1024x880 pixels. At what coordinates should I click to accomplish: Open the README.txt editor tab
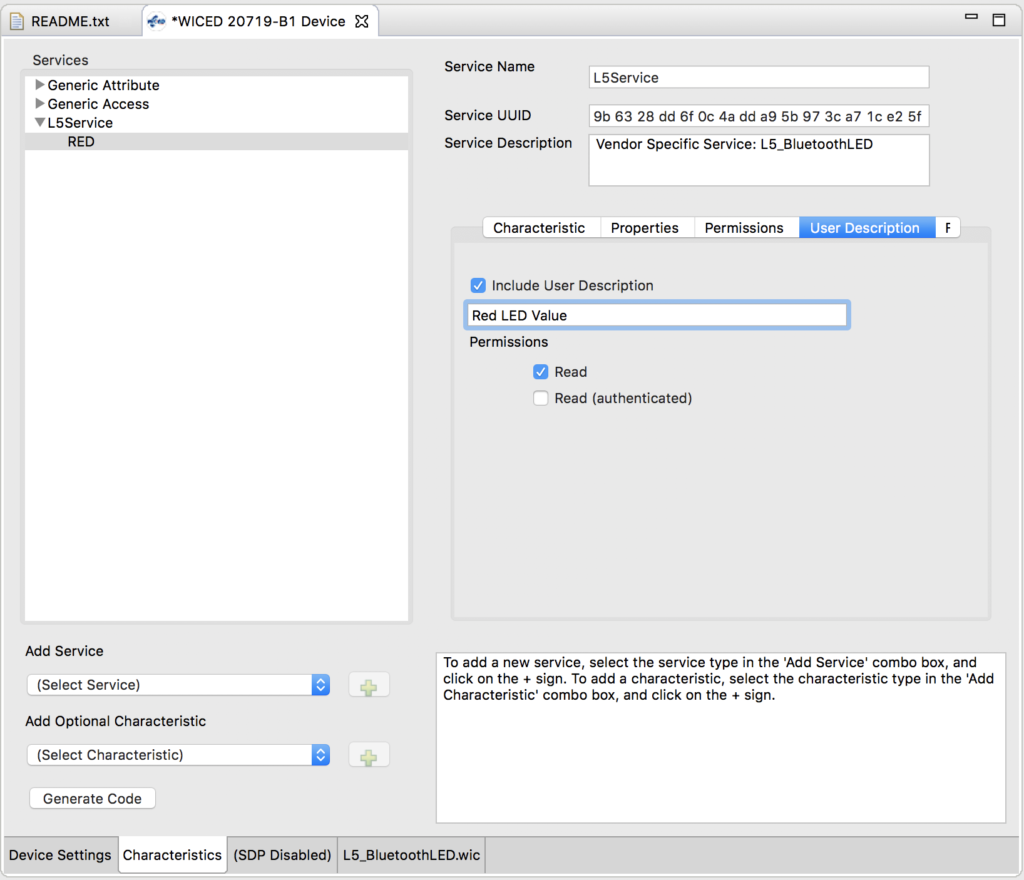pyautogui.click(x=70, y=22)
